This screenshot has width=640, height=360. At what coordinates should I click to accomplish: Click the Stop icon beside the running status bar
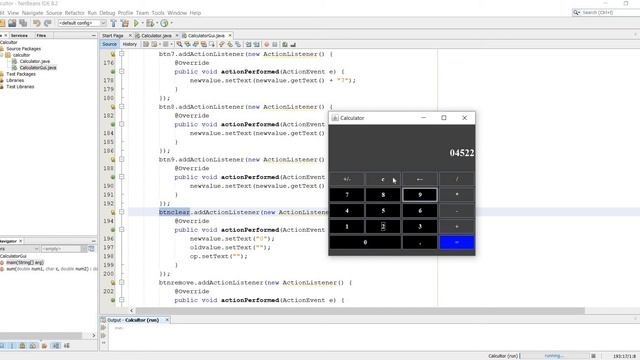[593, 356]
